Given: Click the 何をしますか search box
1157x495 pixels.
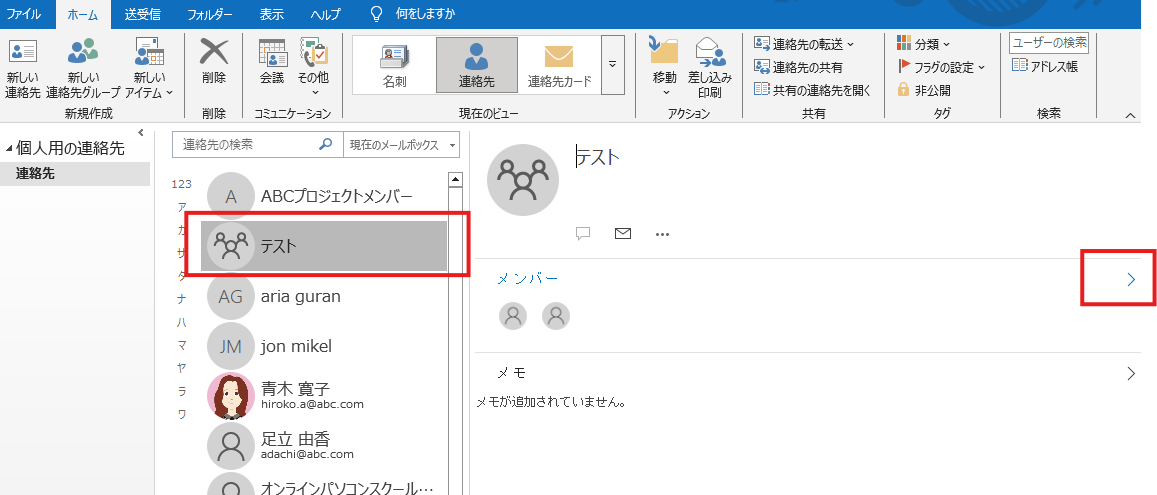Looking at the screenshot, I should pyautogui.click(x=412, y=14).
